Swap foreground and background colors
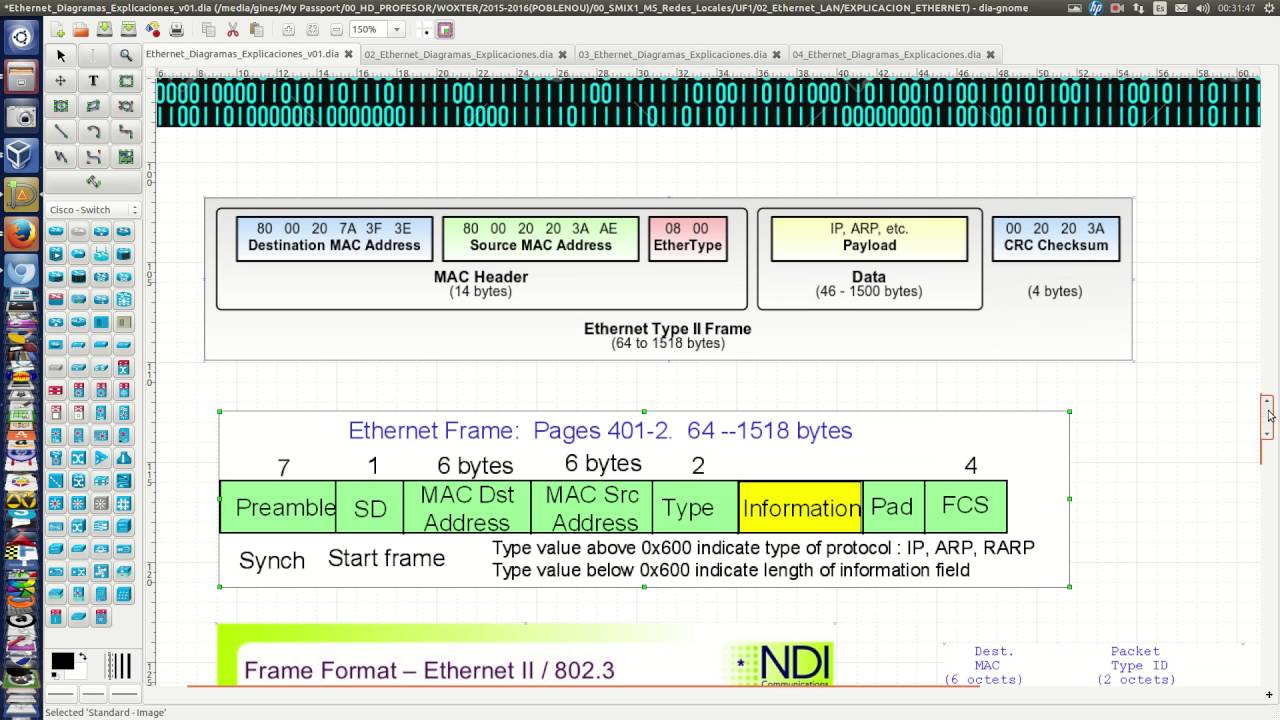Screen dimensions: 1280x720 click(82, 657)
